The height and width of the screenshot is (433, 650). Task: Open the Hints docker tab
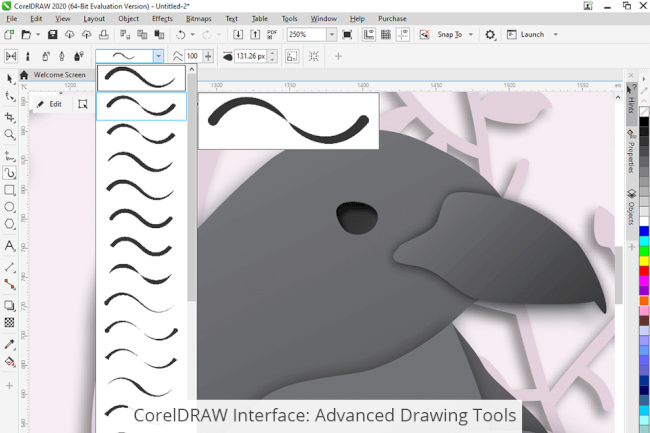tap(631, 99)
